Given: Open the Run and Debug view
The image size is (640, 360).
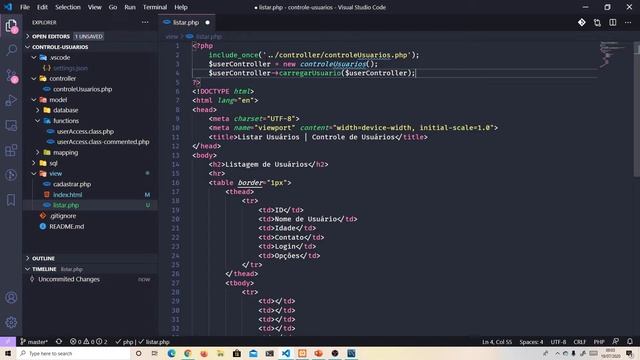Looking at the screenshot, I should click(x=11, y=100).
